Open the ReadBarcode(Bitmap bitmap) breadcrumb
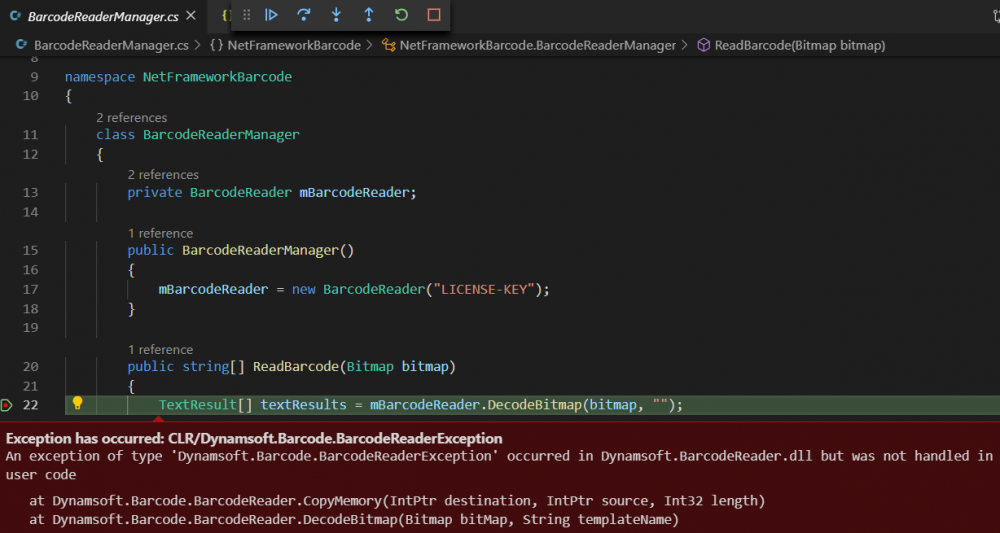 tap(799, 45)
